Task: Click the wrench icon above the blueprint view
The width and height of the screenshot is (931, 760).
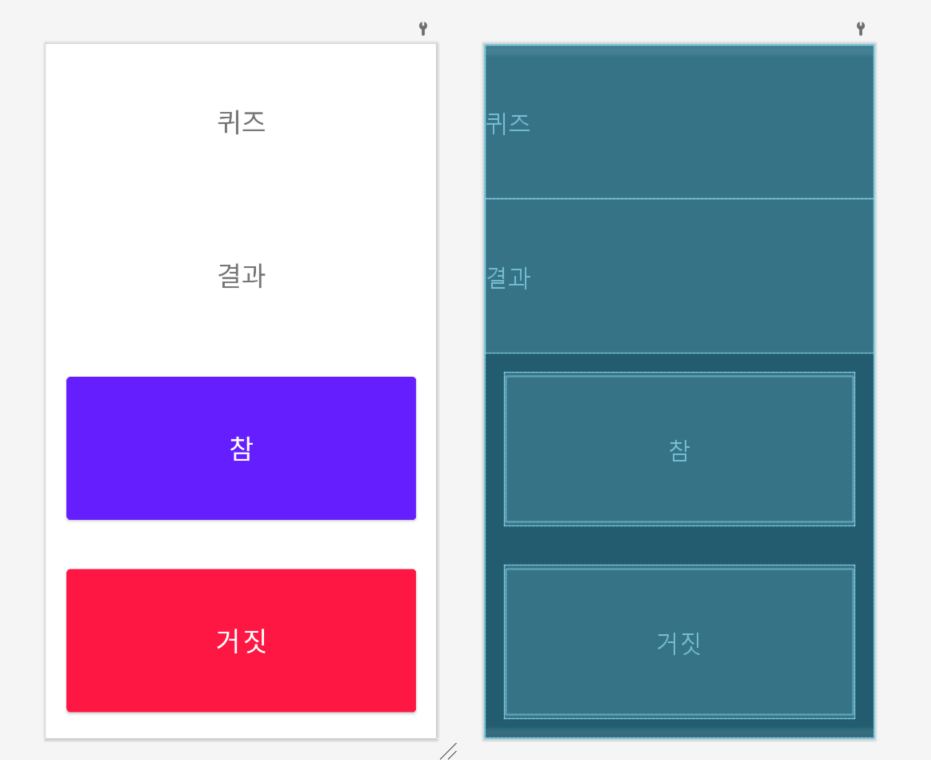Action: tap(860, 28)
